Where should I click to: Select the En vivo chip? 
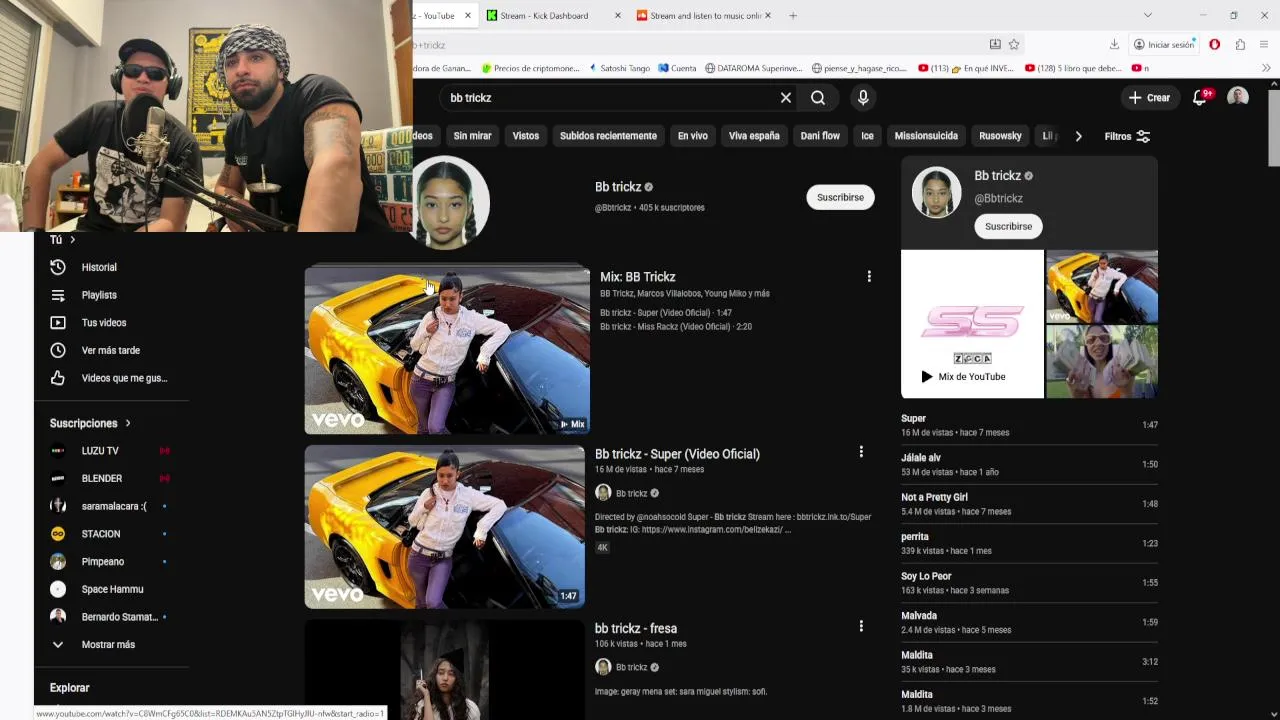693,136
